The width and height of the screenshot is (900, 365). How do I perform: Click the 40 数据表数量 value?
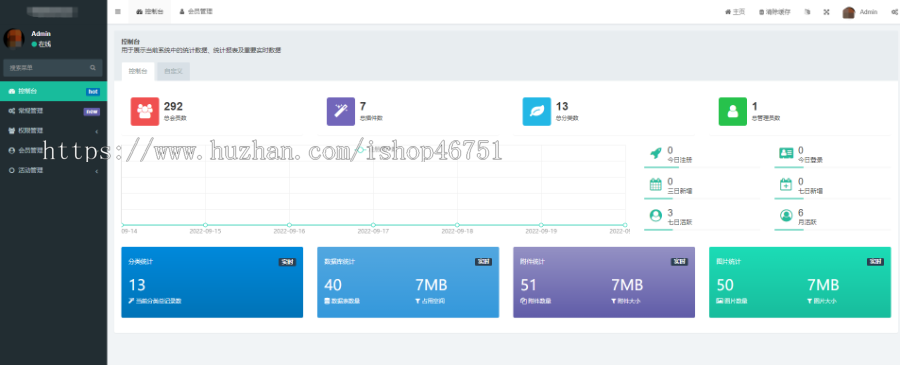pos(333,285)
